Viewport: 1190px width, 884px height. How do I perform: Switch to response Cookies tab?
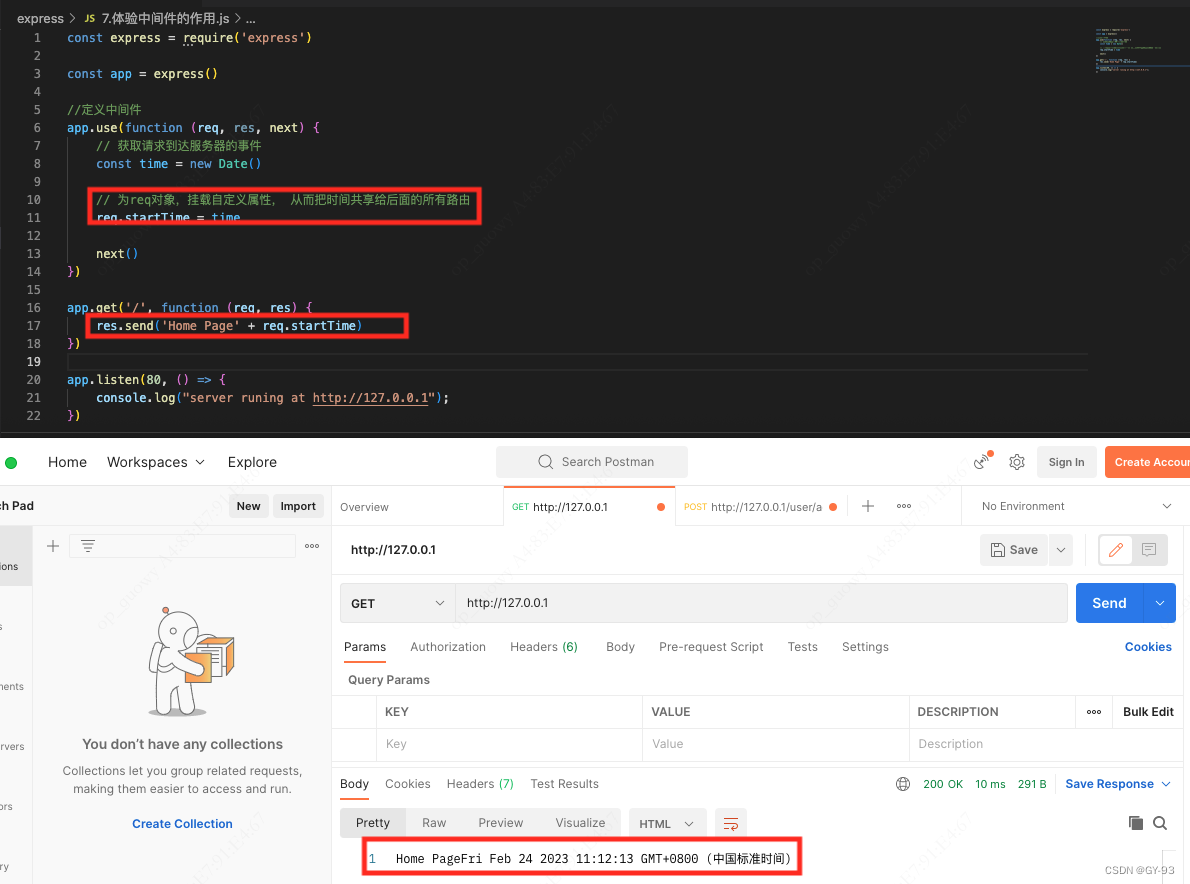[x=408, y=784]
